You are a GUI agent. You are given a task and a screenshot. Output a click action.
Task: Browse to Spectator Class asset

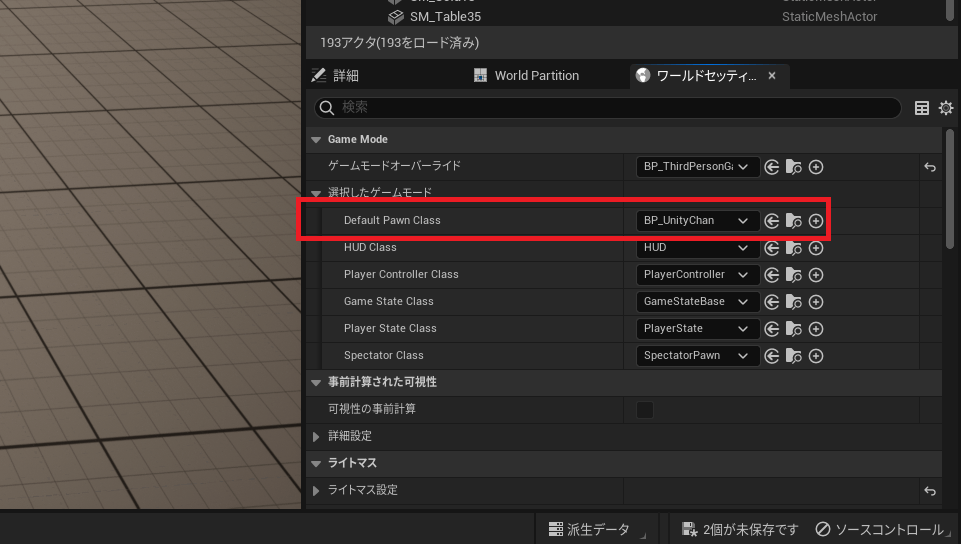[x=794, y=355]
